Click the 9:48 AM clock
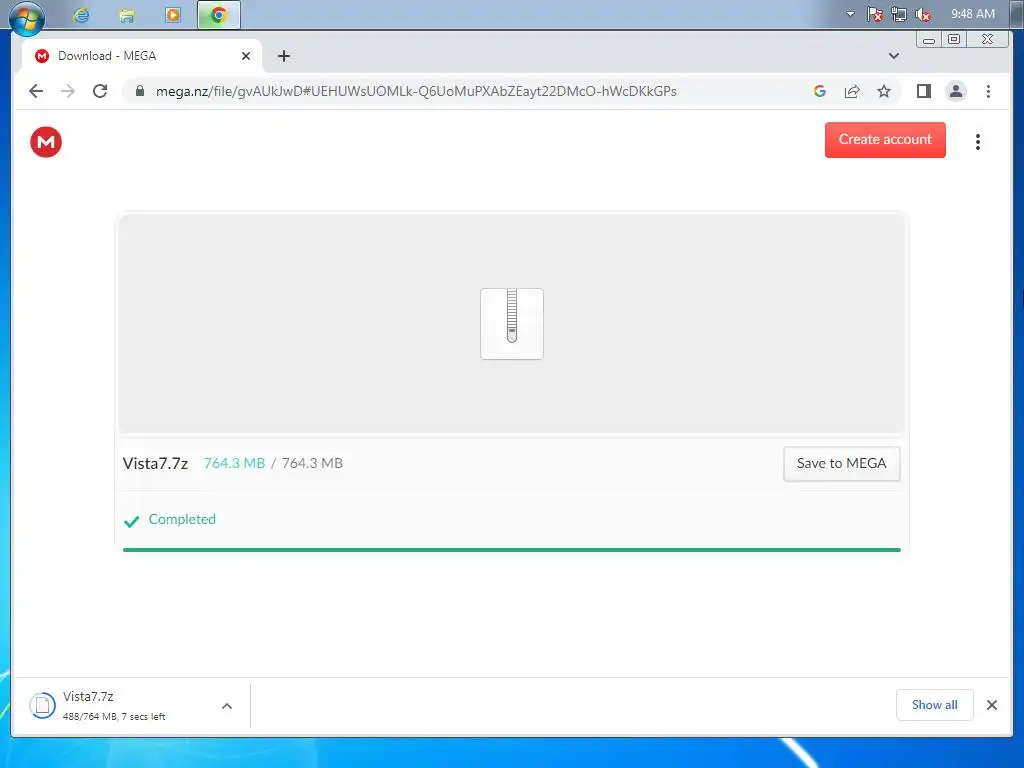This screenshot has width=1024, height=768. point(973,14)
